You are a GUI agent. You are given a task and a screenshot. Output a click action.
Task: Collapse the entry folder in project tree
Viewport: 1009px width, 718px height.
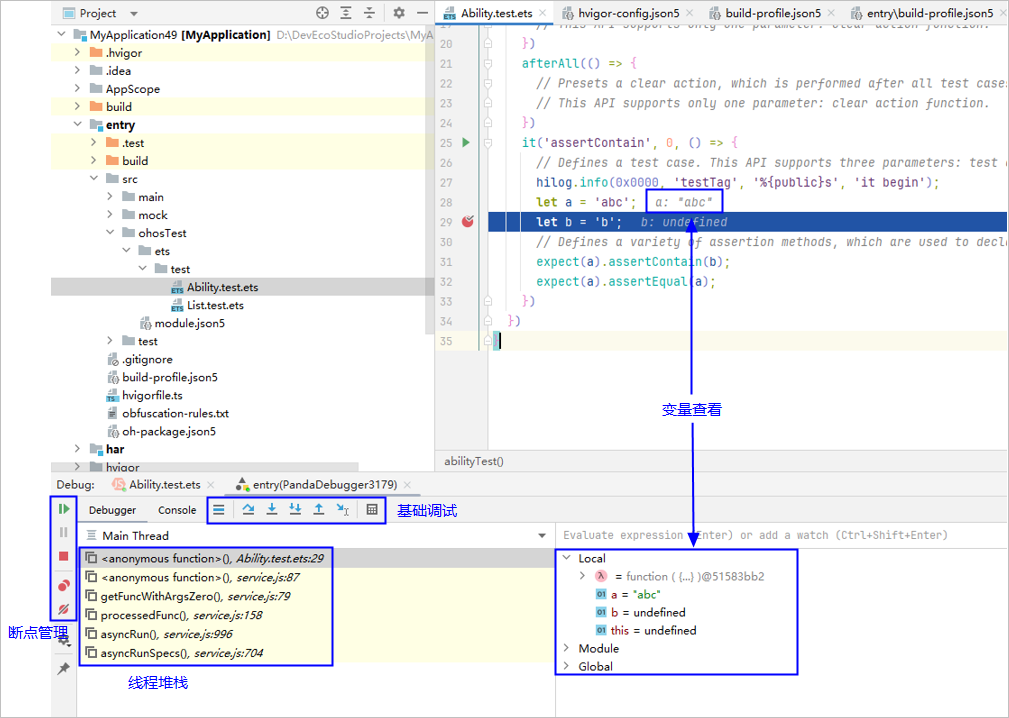(x=78, y=125)
